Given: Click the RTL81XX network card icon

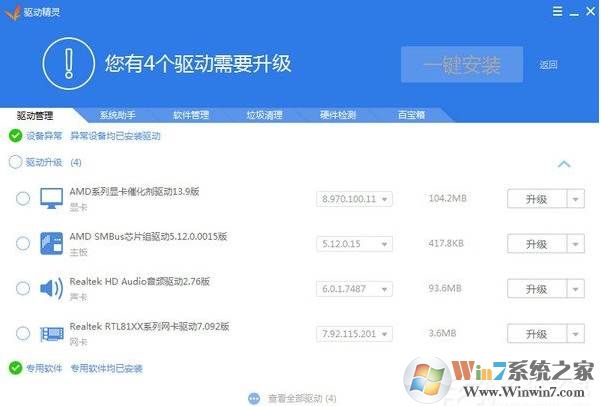Looking at the screenshot, I should [x=51, y=334].
